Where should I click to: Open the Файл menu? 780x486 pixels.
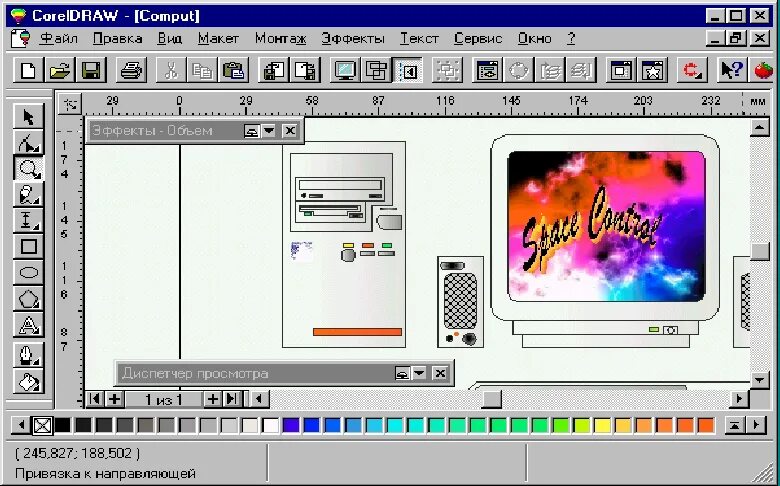click(x=58, y=38)
